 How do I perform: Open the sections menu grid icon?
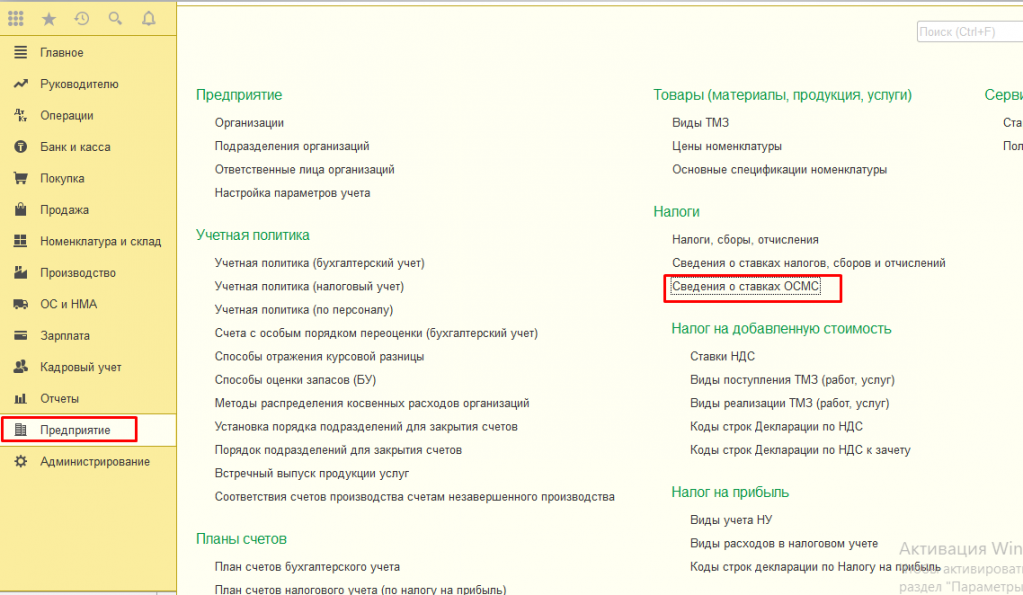pos(16,19)
